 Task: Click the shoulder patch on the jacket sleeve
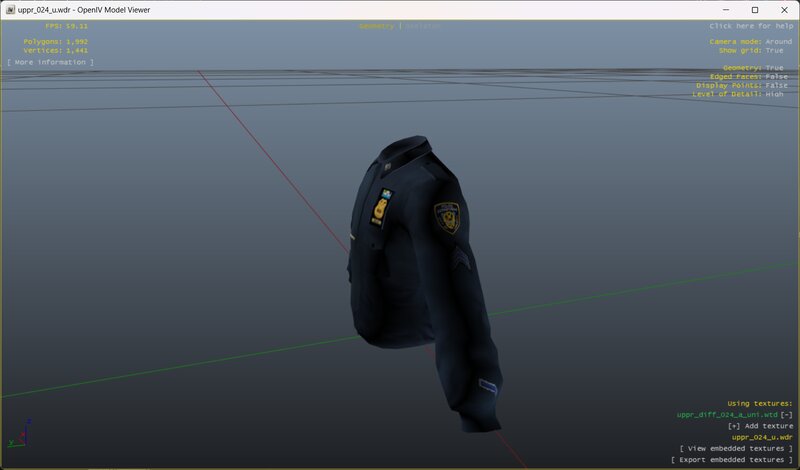pos(447,217)
